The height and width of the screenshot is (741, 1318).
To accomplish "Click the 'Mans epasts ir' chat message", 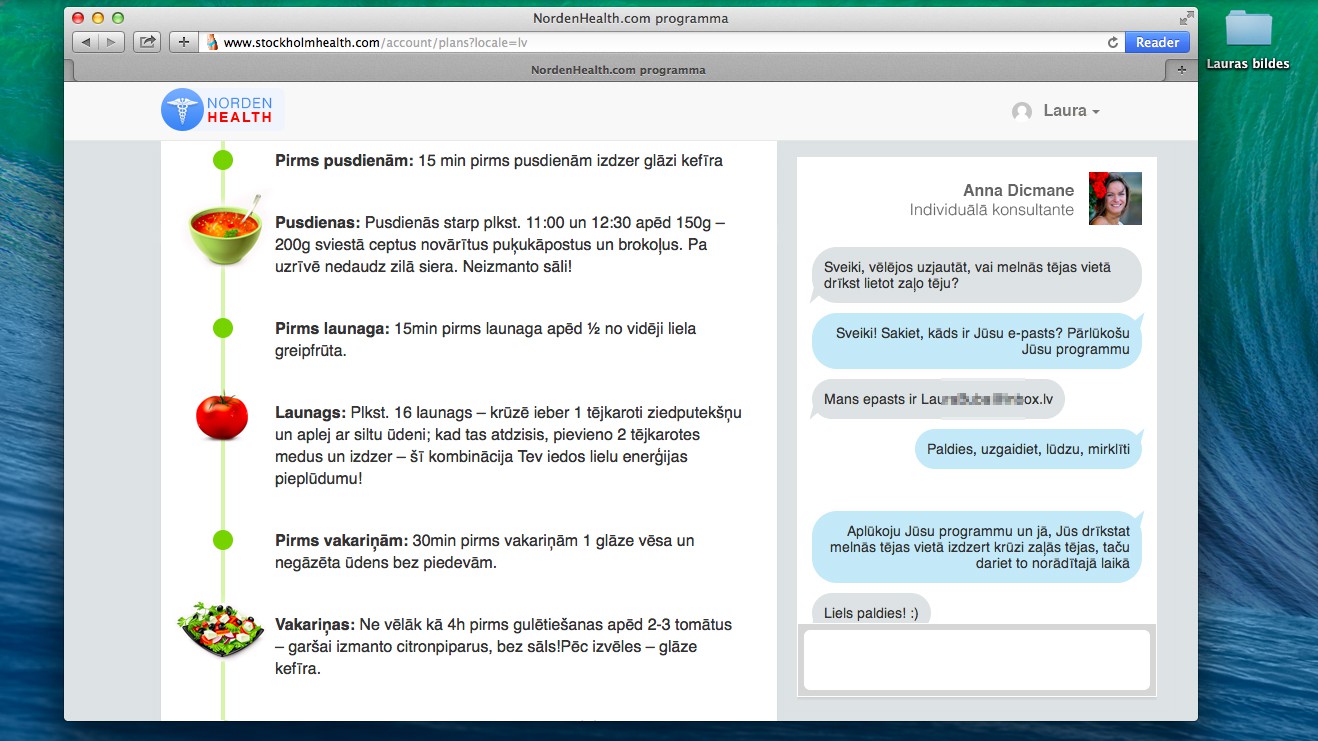I will [x=938, y=399].
